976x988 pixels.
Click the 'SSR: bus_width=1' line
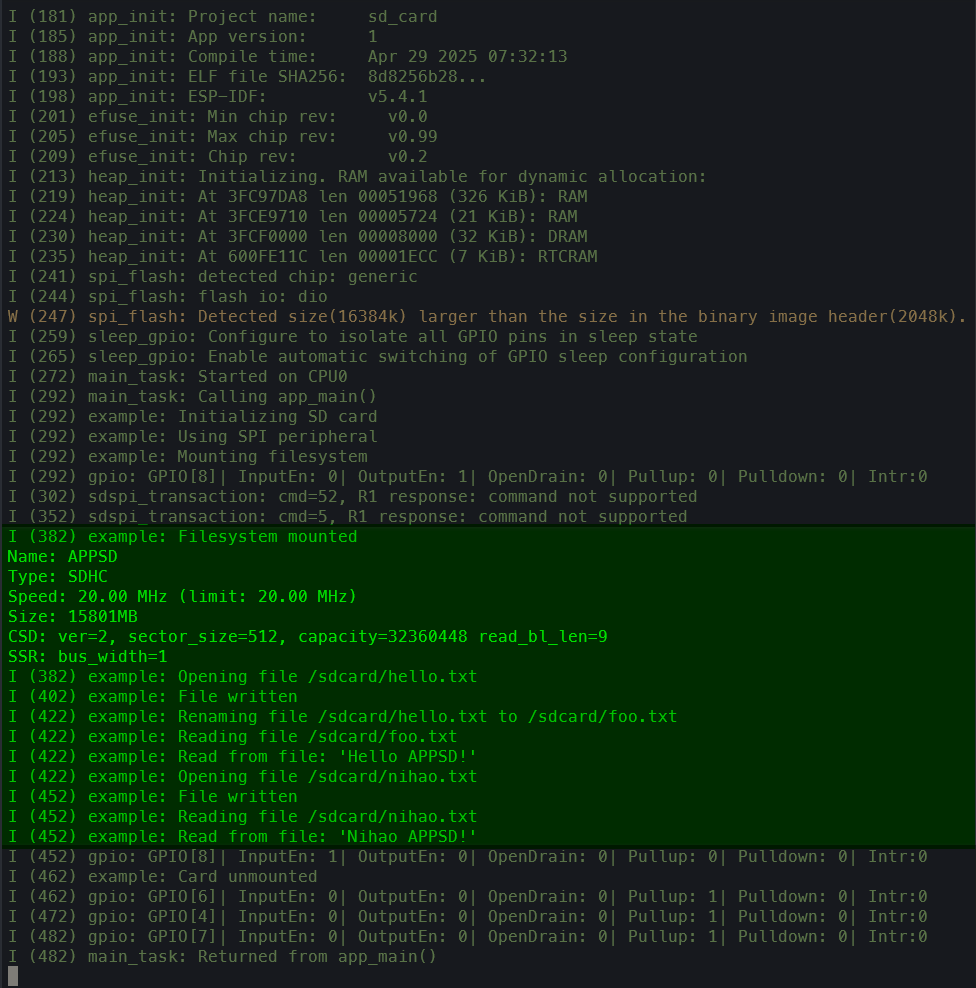[88, 657]
